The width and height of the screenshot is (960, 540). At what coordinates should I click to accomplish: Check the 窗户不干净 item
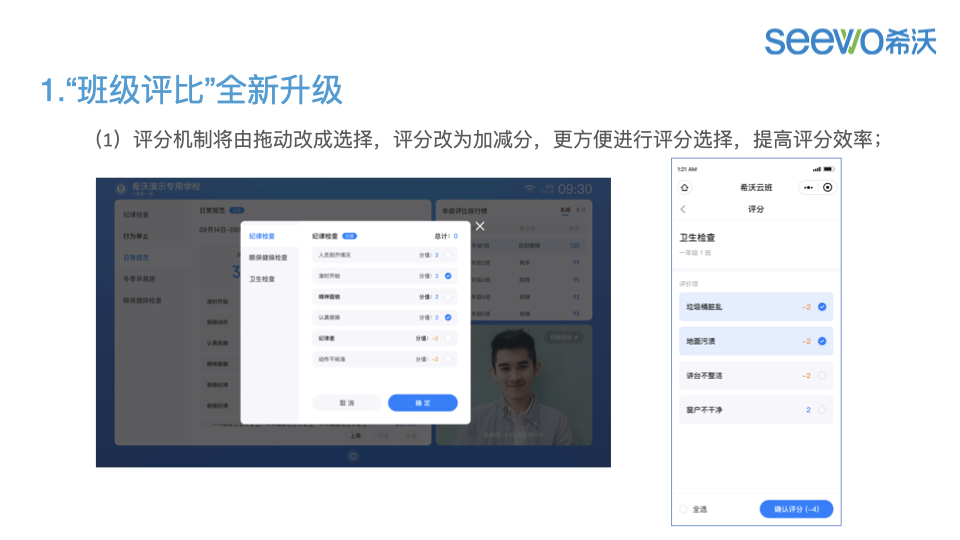click(822, 409)
